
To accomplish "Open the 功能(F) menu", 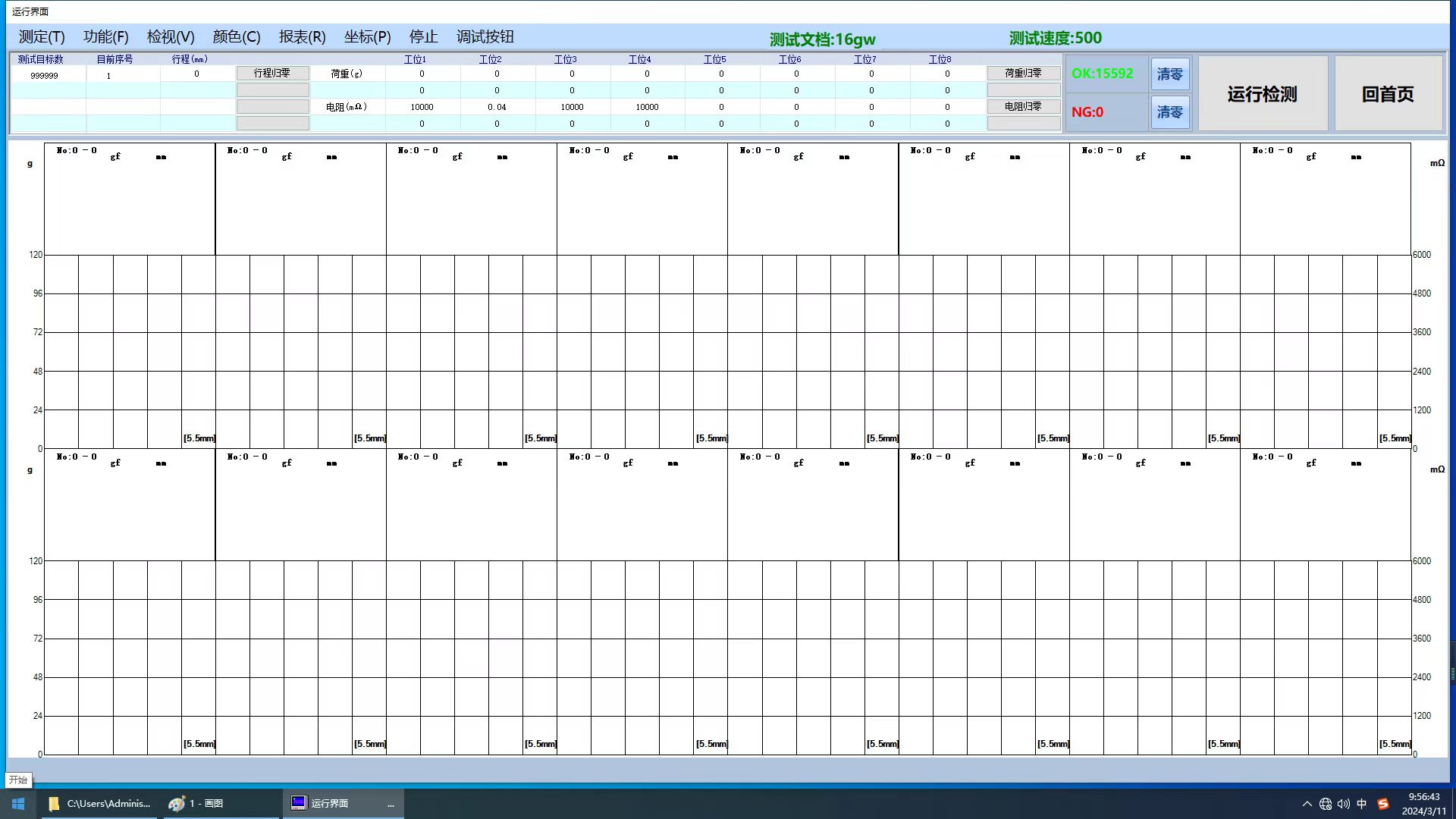I will tap(105, 36).
